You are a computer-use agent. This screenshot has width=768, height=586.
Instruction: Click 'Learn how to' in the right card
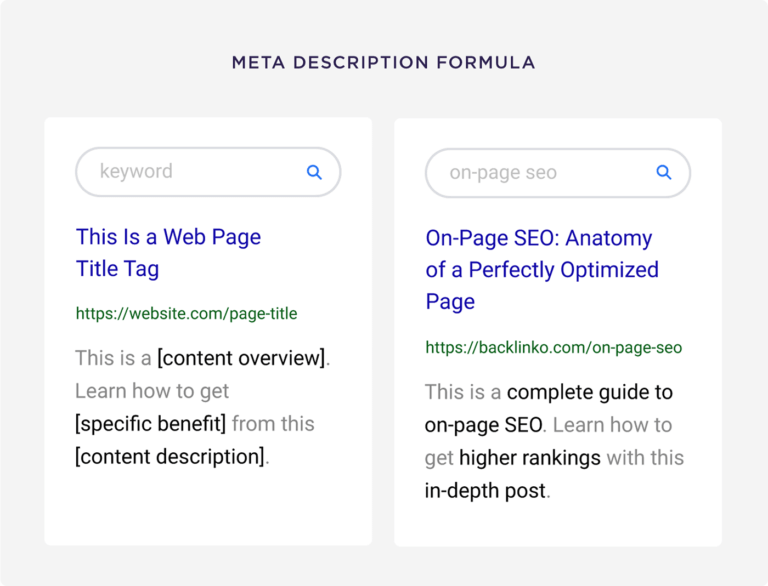(x=612, y=424)
